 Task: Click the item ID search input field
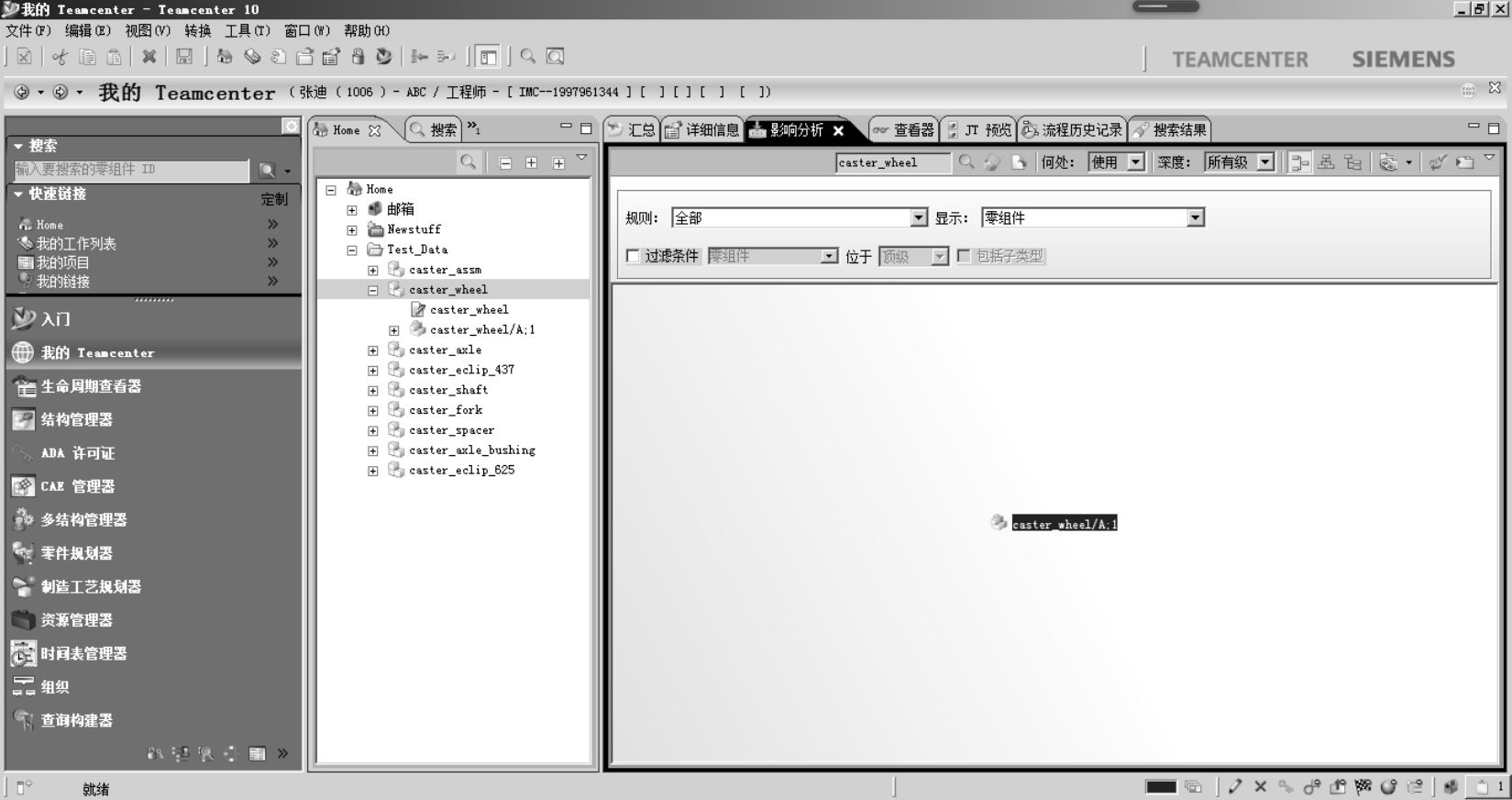(130, 170)
